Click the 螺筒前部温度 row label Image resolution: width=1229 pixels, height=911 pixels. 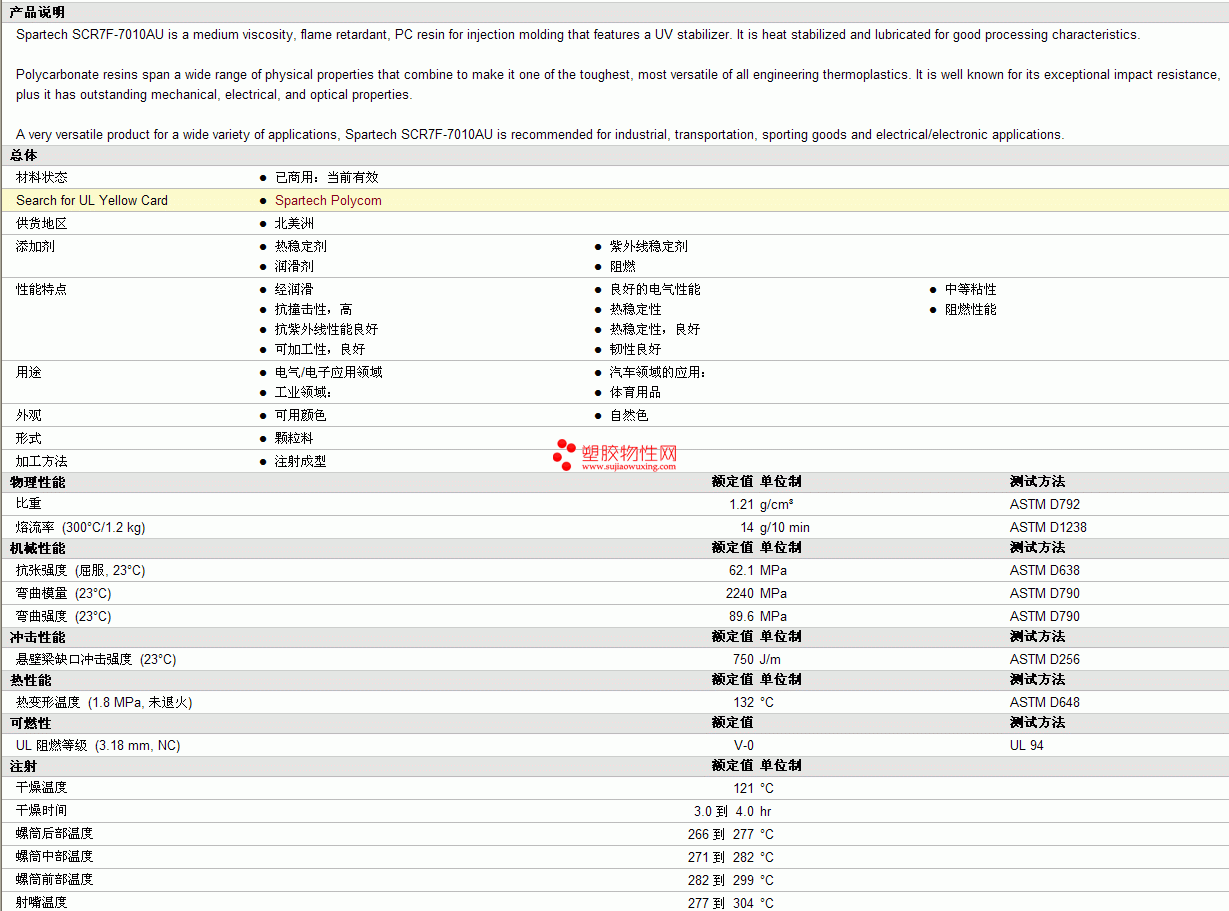55,880
